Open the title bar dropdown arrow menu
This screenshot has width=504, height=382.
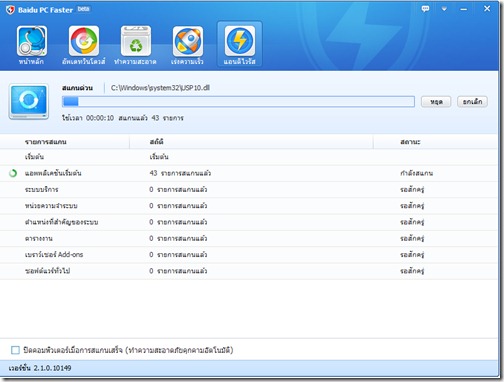[x=444, y=9]
